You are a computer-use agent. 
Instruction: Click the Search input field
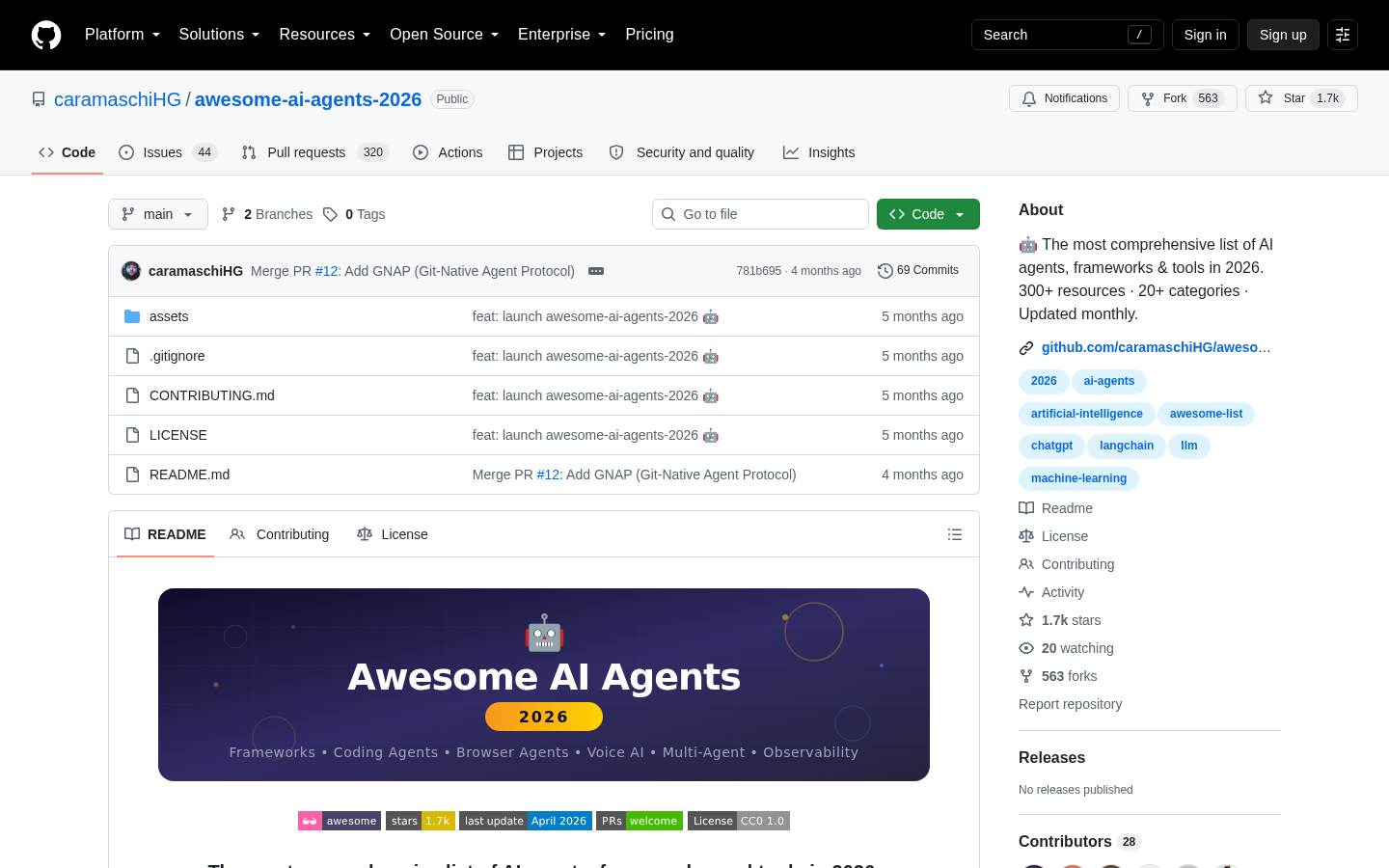point(1068,35)
